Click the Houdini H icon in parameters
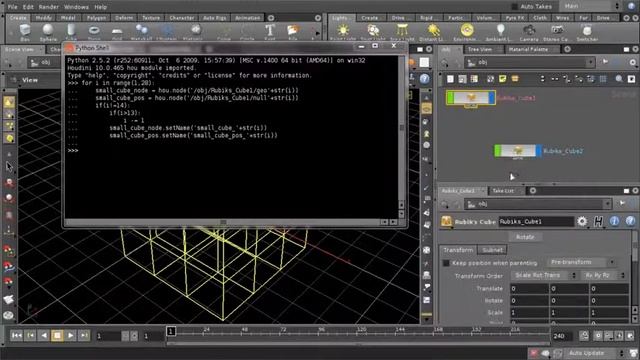The width and height of the screenshot is (640, 360). (598, 221)
